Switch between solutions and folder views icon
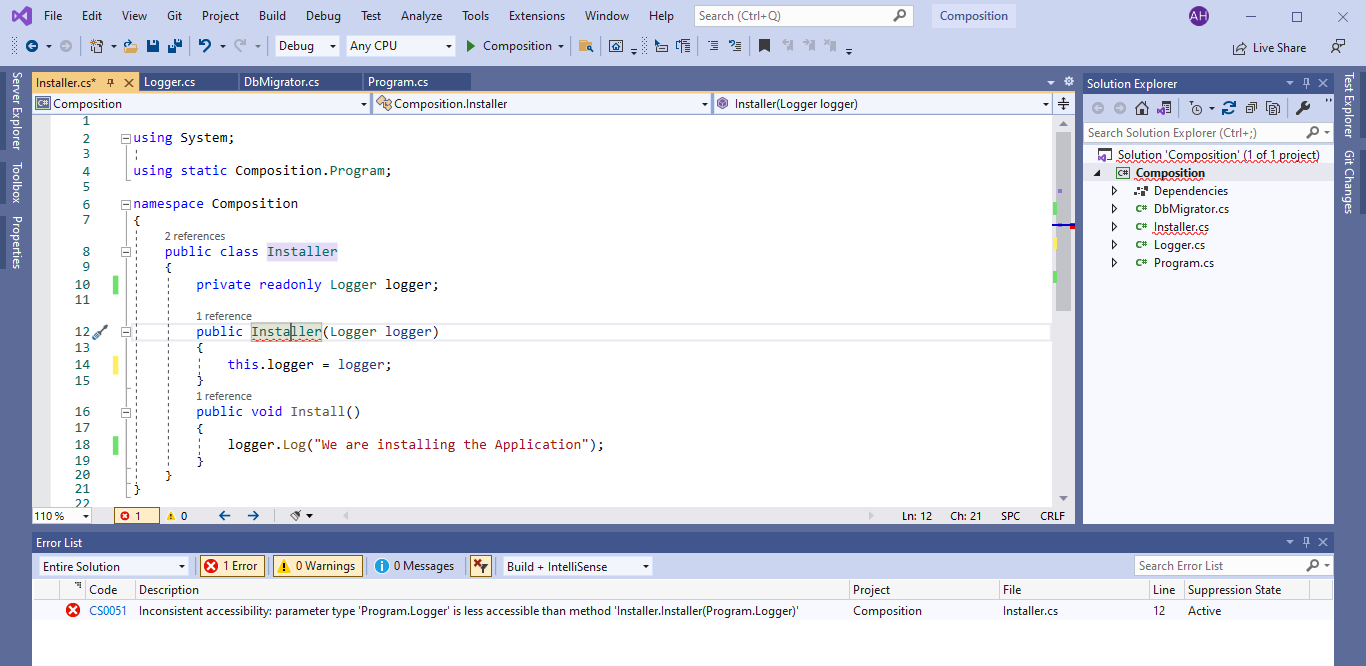This screenshot has width=1366, height=666. [x=1164, y=108]
